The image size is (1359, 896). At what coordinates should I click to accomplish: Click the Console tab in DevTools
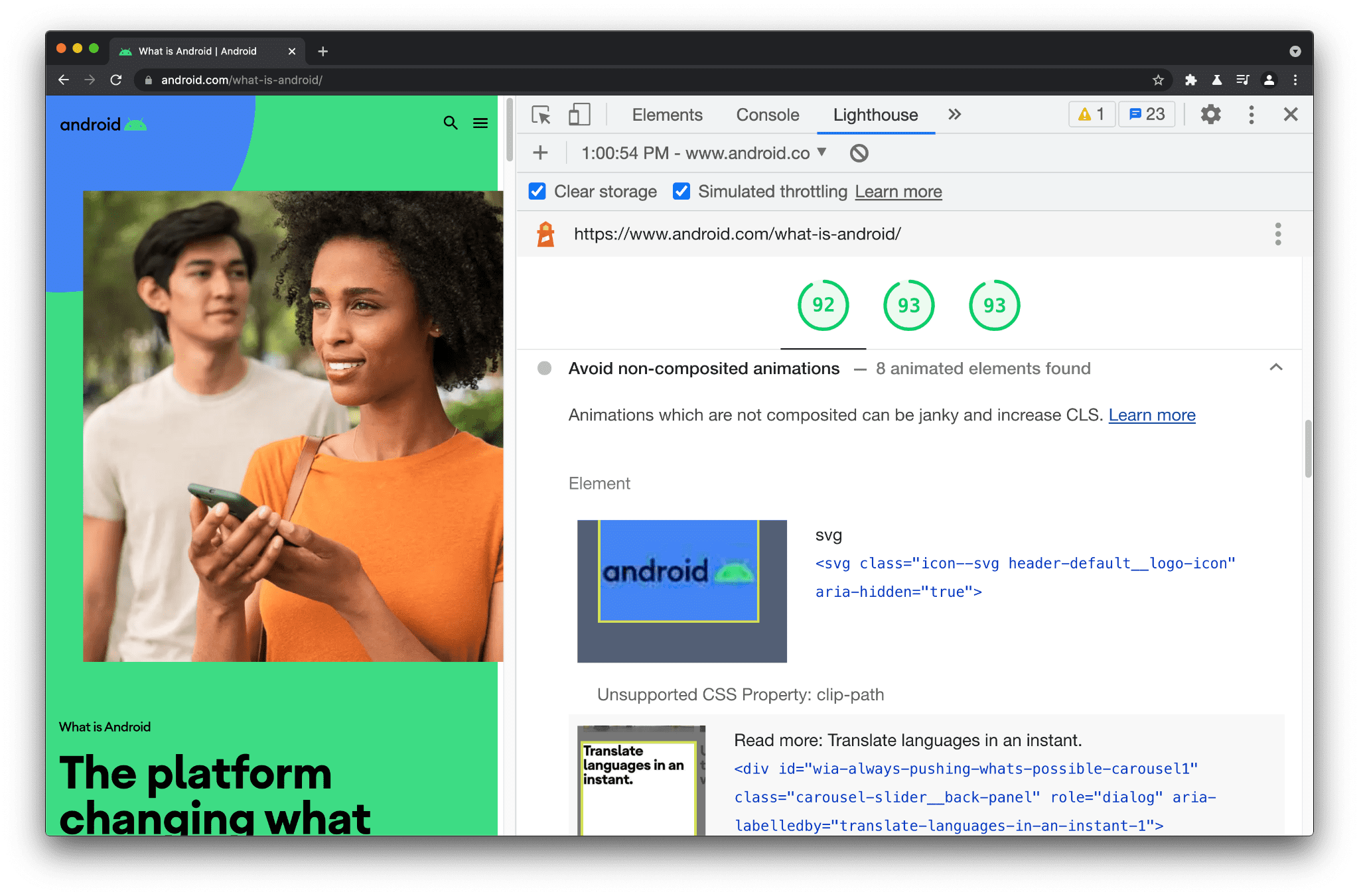[x=768, y=115]
